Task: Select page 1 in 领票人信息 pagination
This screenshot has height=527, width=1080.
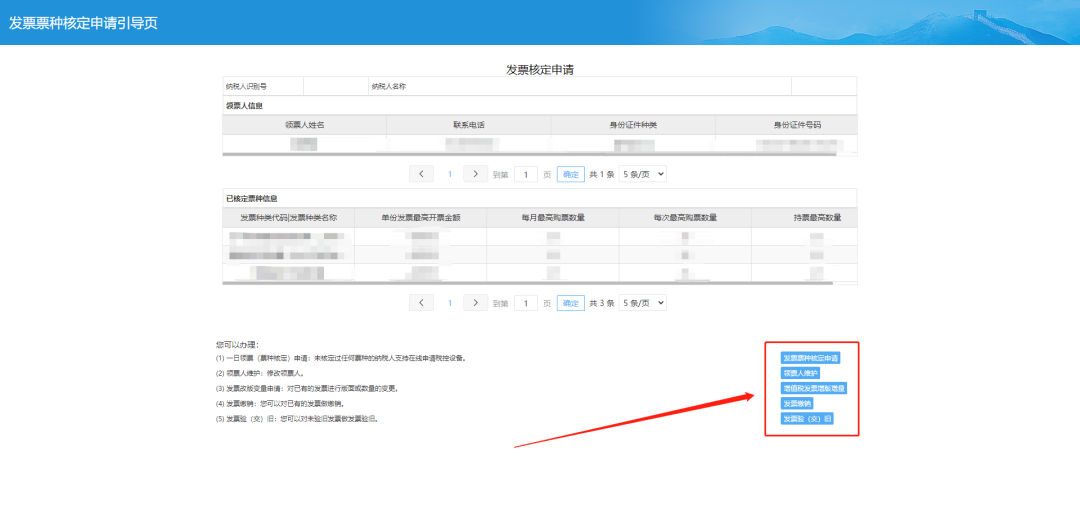Action: [x=449, y=174]
